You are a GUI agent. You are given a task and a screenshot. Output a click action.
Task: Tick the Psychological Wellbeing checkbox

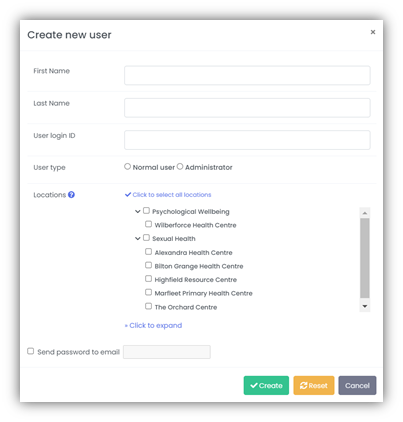(146, 211)
